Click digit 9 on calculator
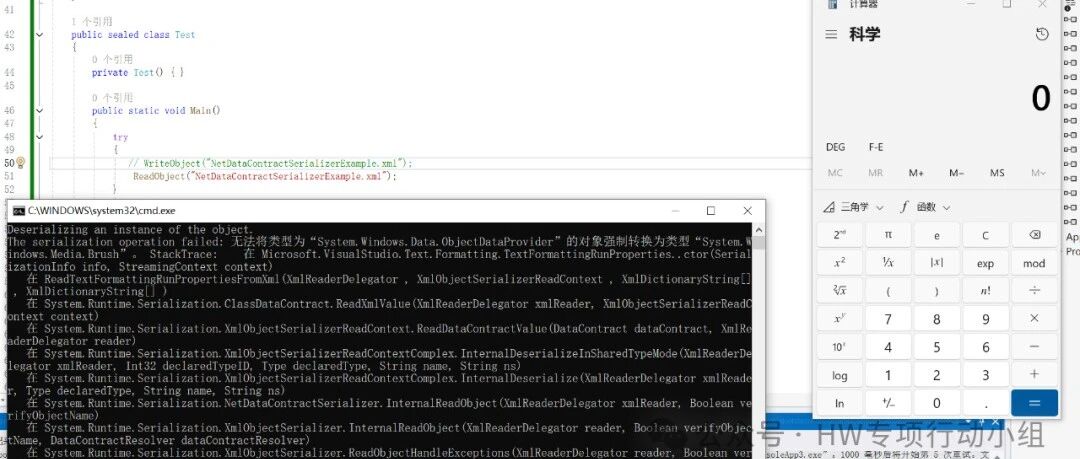This screenshot has width=1080, height=459. coord(985,319)
